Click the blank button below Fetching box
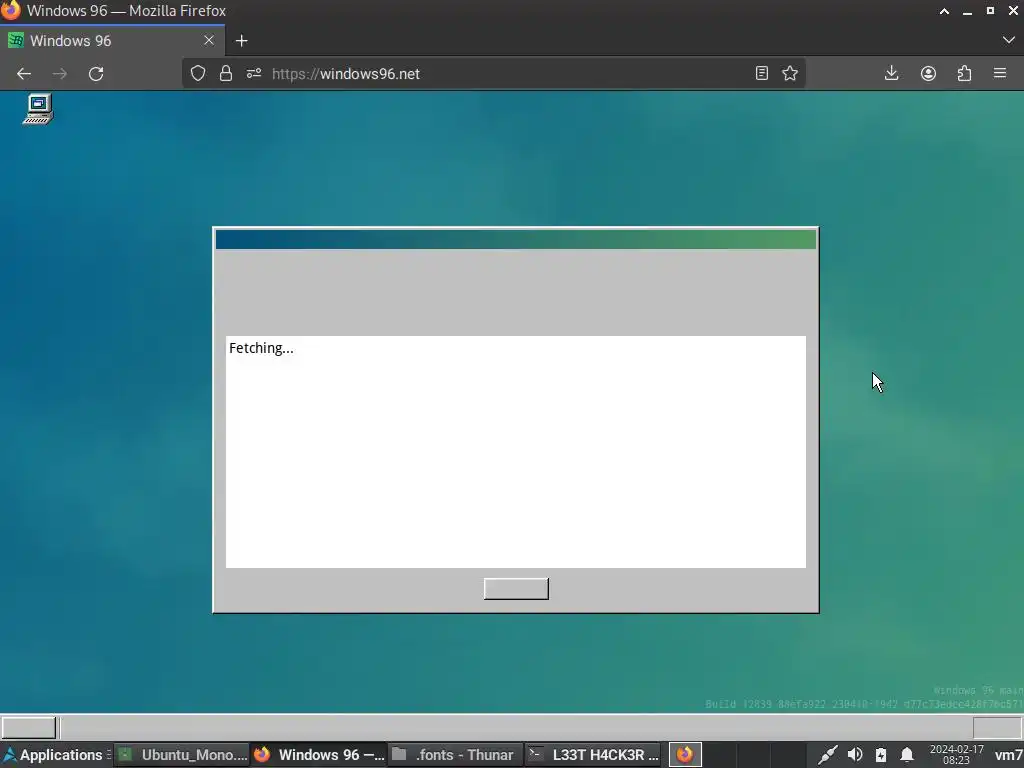This screenshot has width=1024, height=768. (516, 588)
